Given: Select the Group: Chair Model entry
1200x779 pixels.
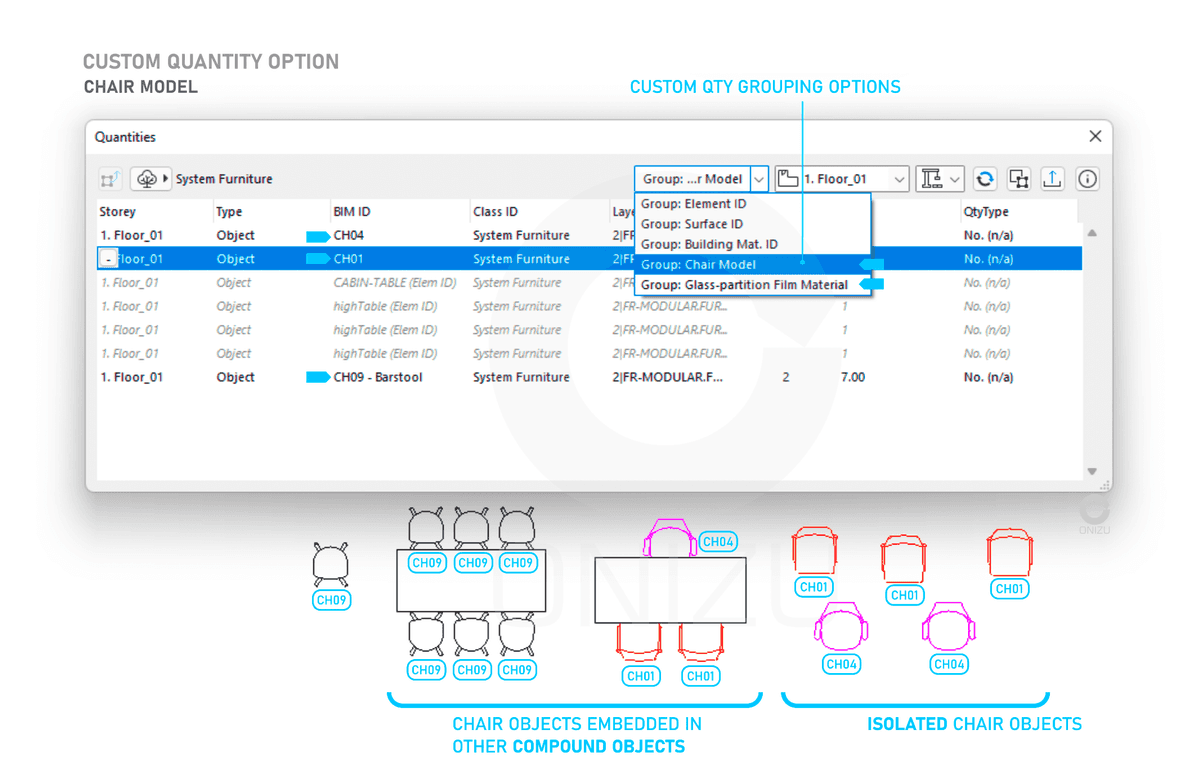Looking at the screenshot, I should coord(702,264).
